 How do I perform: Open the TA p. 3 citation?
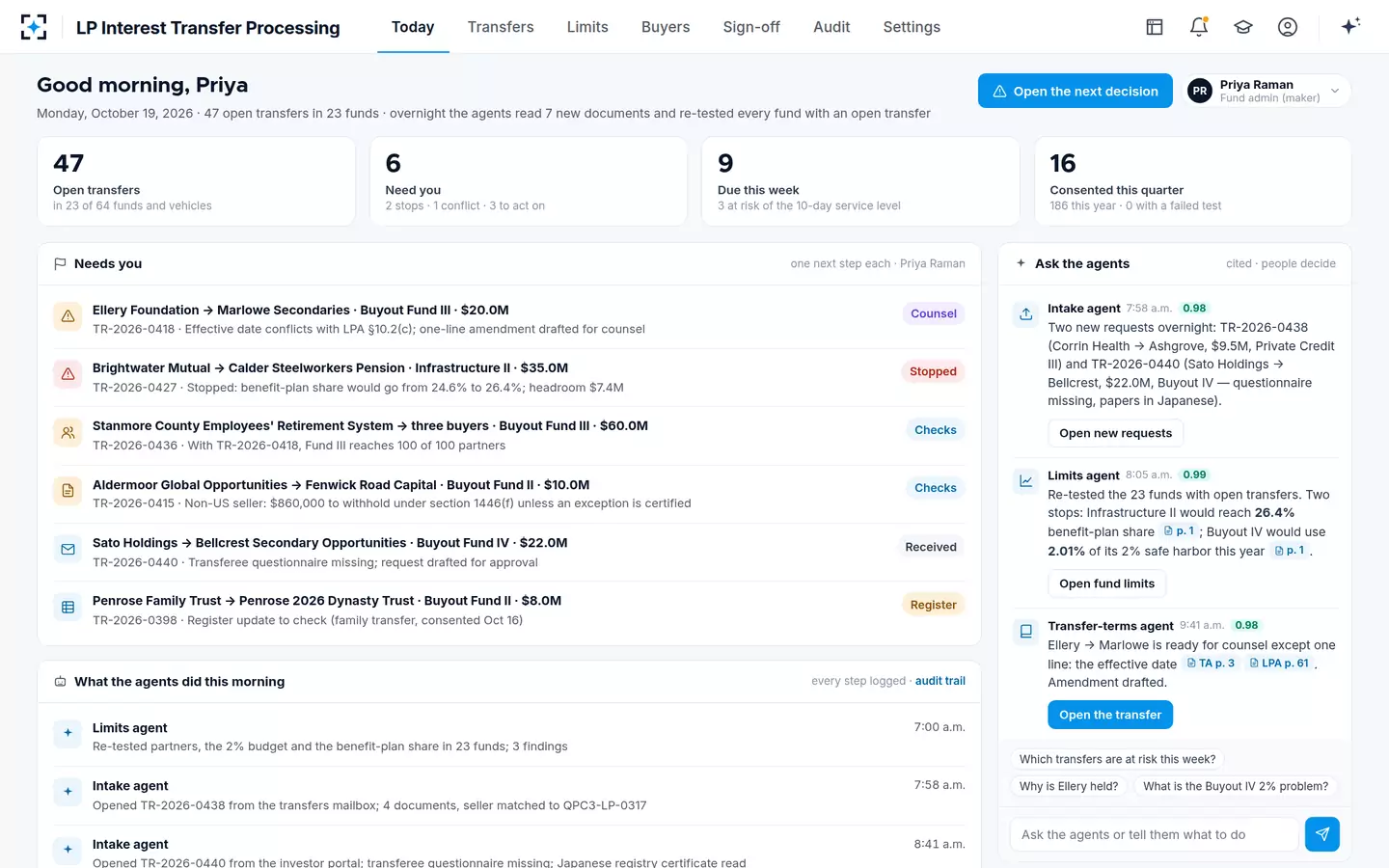point(1211,664)
